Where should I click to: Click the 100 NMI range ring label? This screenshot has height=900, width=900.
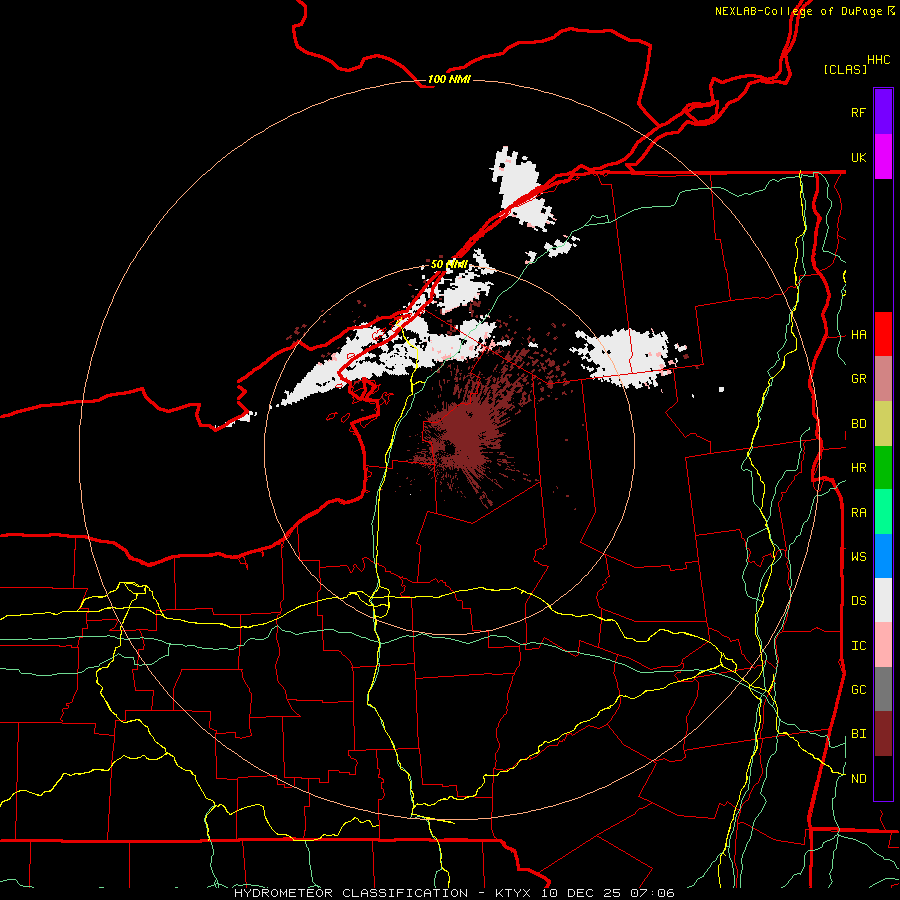tap(449, 79)
